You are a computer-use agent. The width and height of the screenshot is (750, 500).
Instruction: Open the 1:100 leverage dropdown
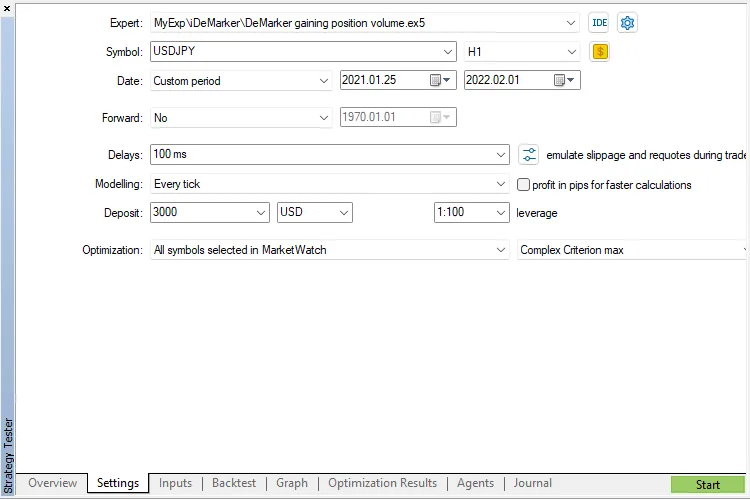point(501,213)
